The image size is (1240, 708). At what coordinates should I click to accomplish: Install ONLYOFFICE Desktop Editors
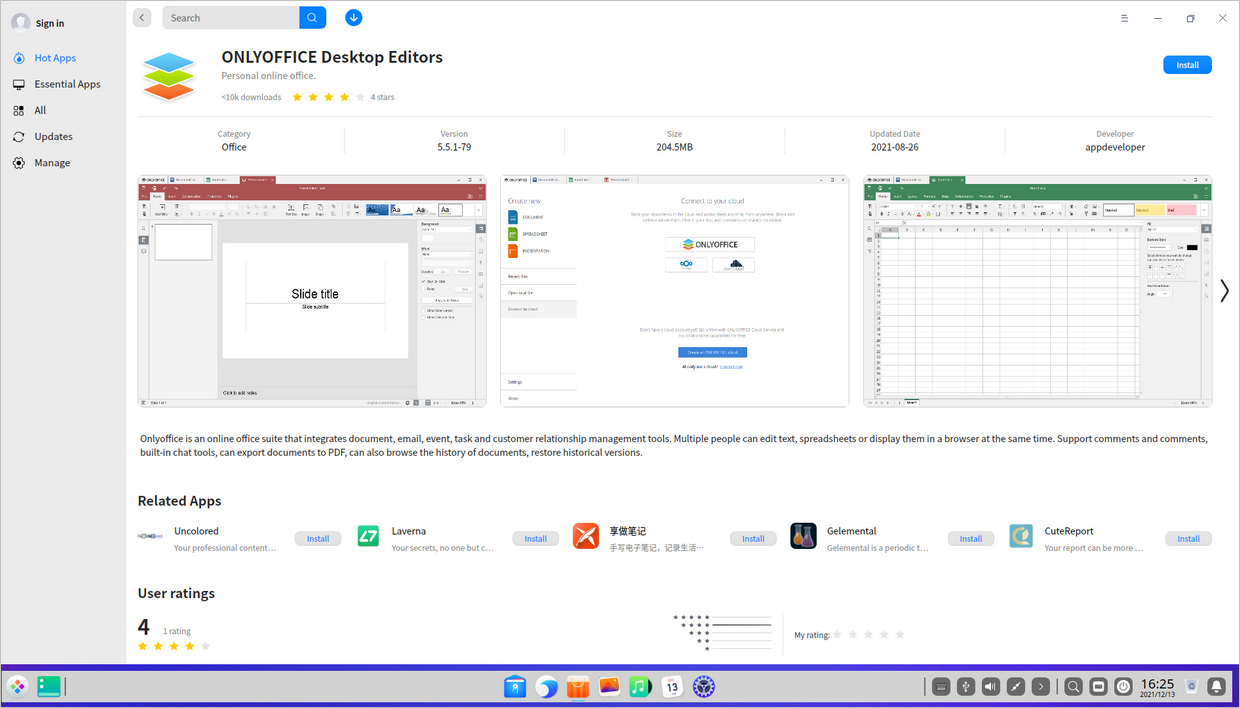pyautogui.click(x=1187, y=64)
